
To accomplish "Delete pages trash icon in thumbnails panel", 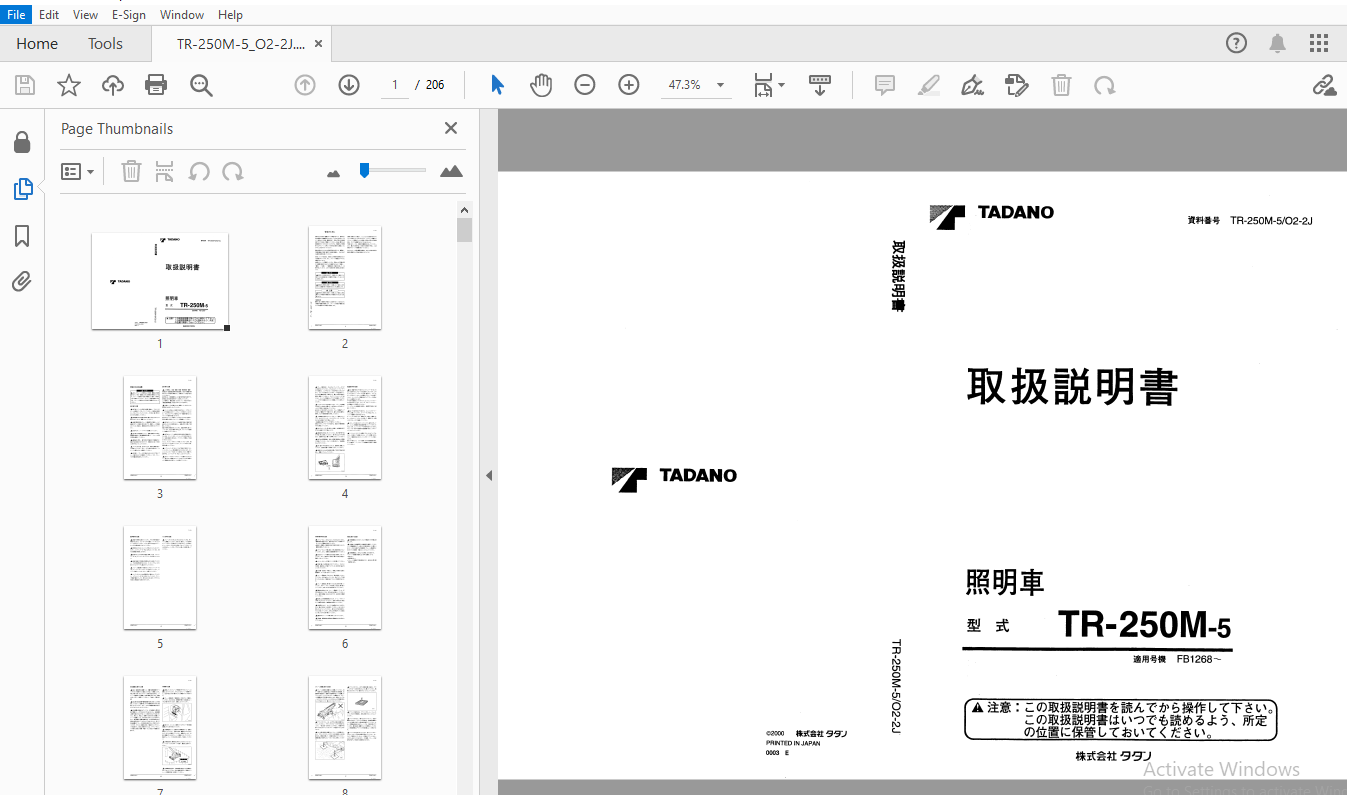I will pyautogui.click(x=131, y=171).
